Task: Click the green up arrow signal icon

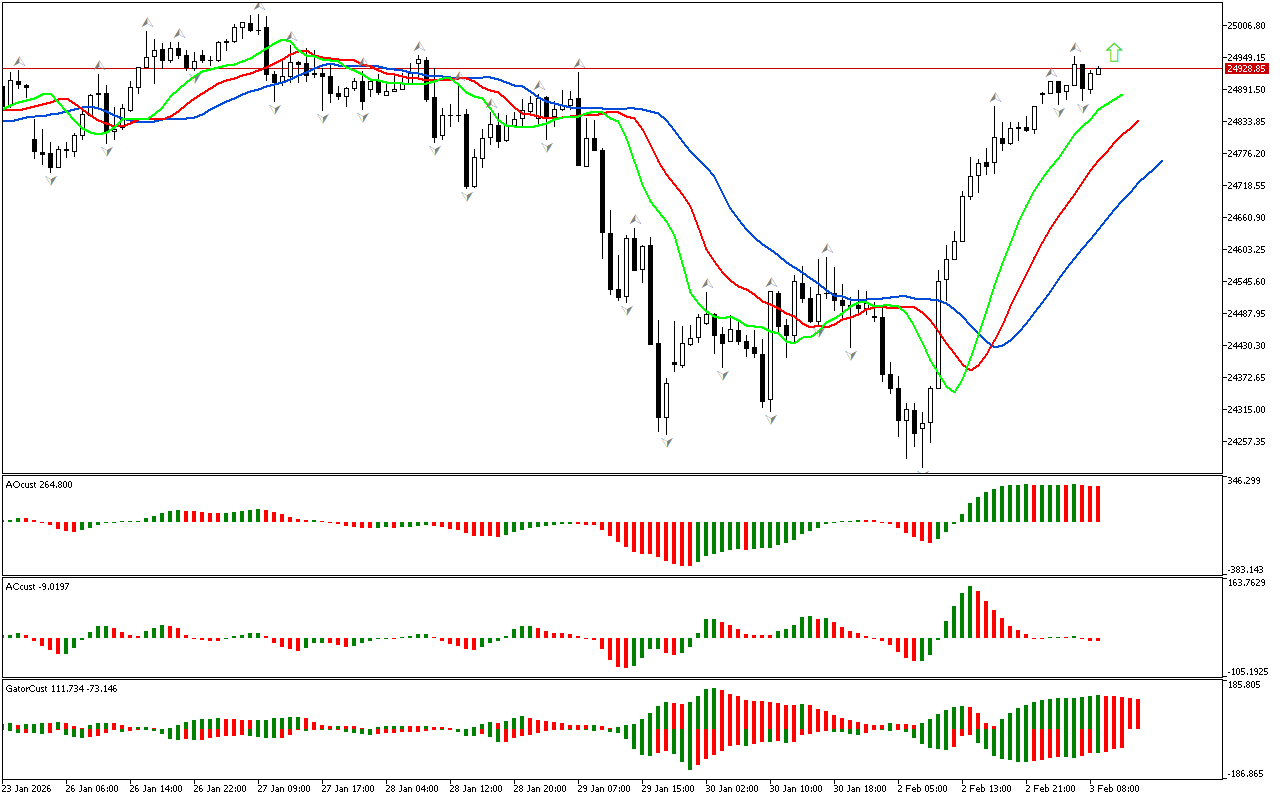Action: click(x=1114, y=53)
